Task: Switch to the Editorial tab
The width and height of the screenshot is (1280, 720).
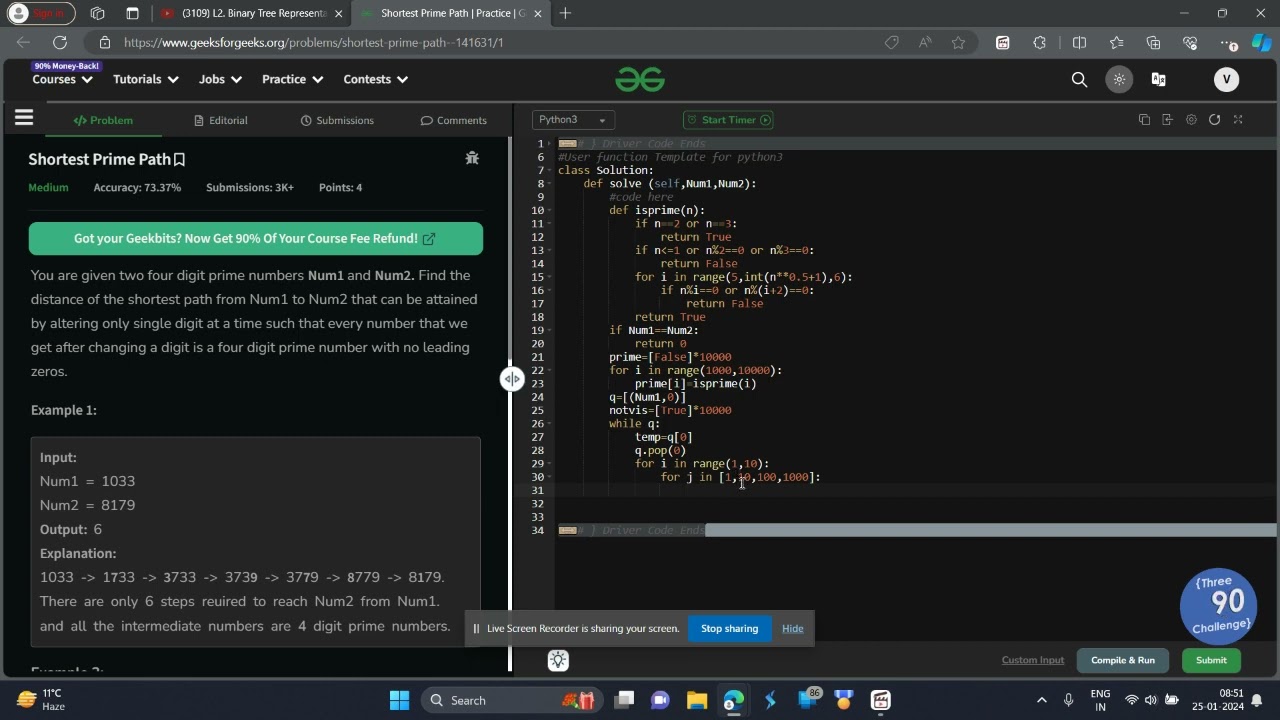Action: click(x=220, y=120)
